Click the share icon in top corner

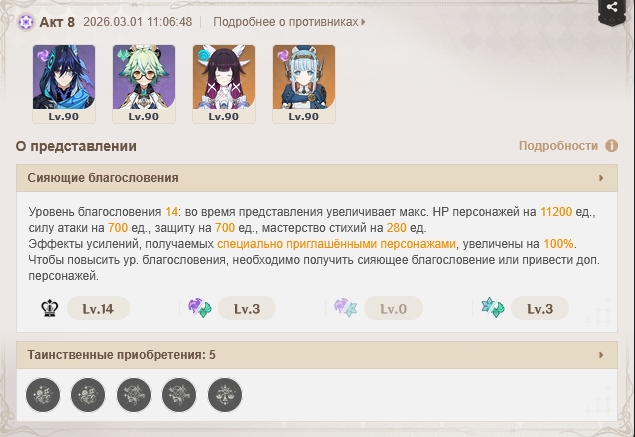[x=612, y=7]
